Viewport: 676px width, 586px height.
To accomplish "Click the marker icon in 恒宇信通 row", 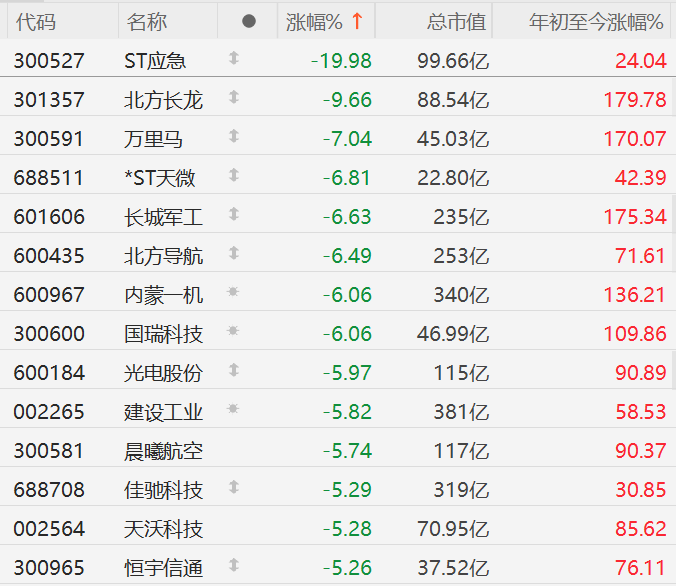I will click(x=234, y=565).
